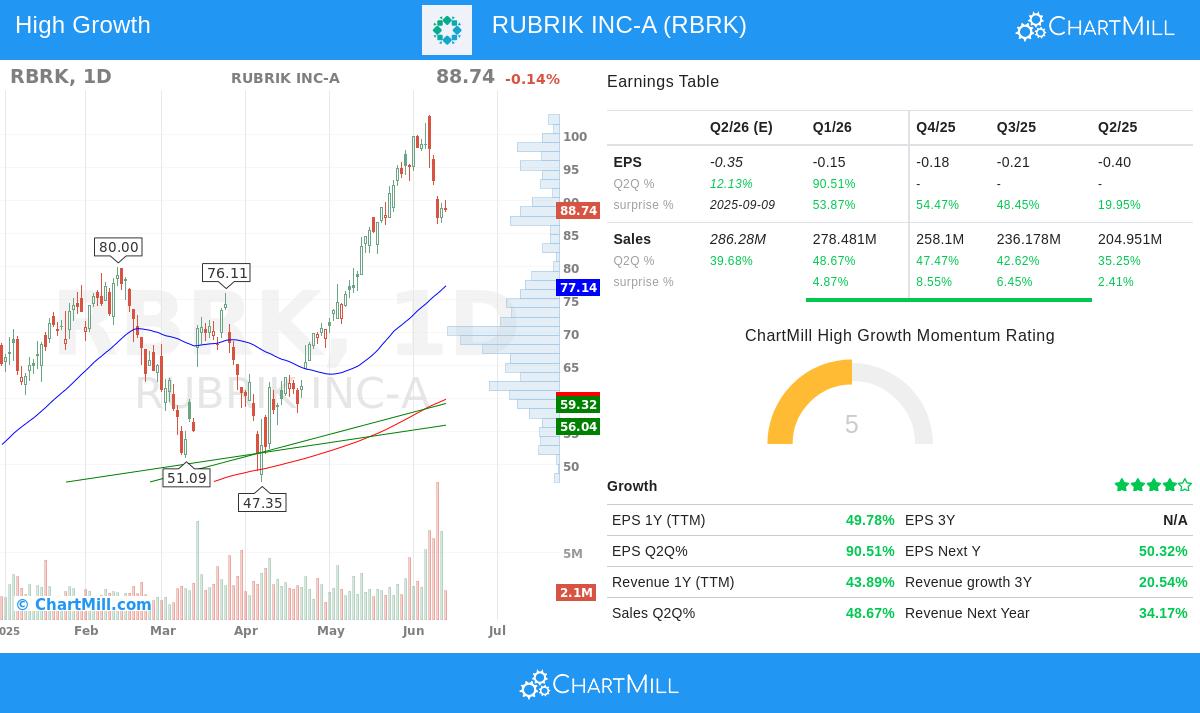1200x713 pixels.
Task: Click the 'Apr' month label on time axis
Action: tap(246, 631)
